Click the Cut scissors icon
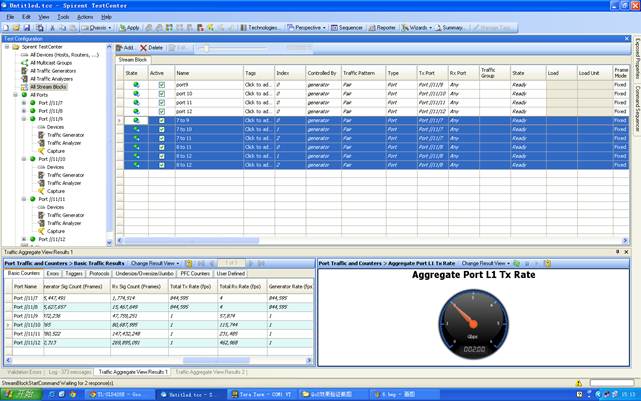Image resolution: width=641 pixels, height=401 pixels. tap(52, 28)
